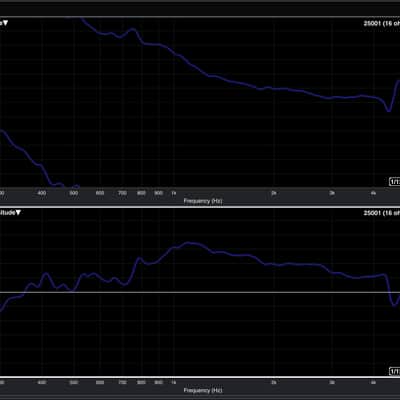
Task: Click the 400 tick on the top frequency axis
Action: [42, 193]
